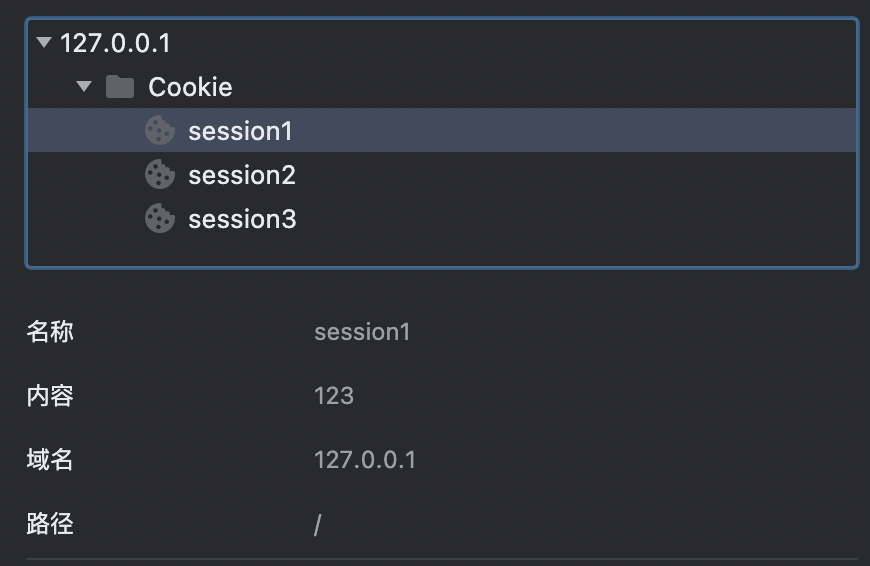Select the session2 cookie entry

(442, 174)
